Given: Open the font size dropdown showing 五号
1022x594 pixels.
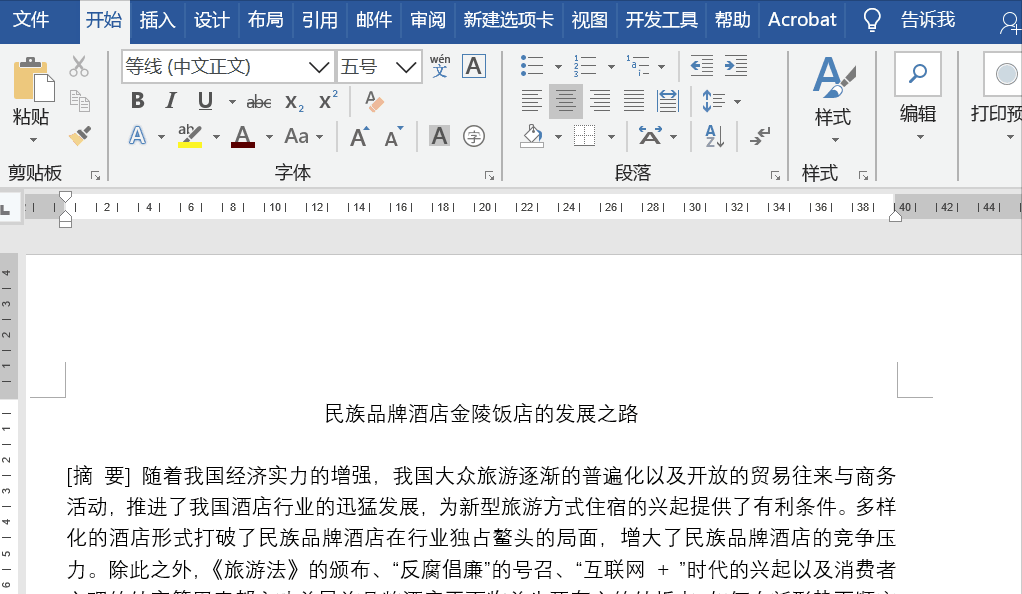Looking at the screenshot, I should tap(404, 66).
